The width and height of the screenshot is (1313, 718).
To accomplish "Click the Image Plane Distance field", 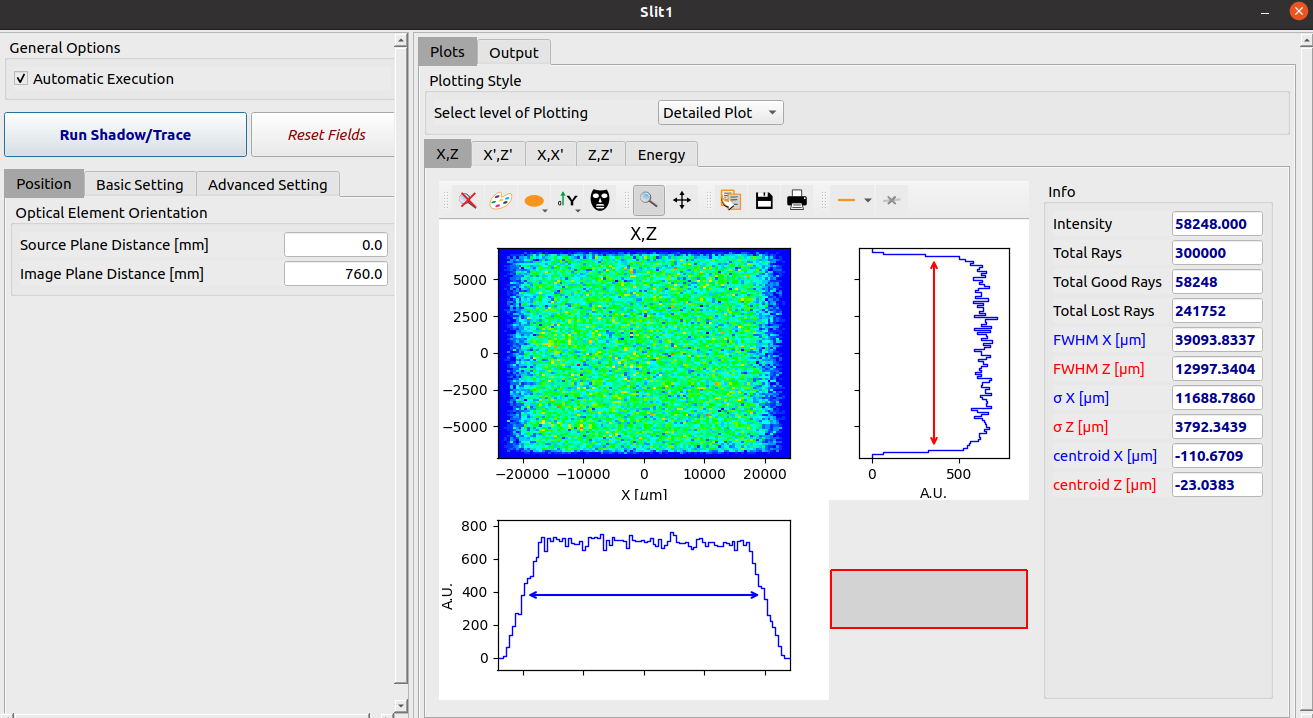I will (x=335, y=274).
